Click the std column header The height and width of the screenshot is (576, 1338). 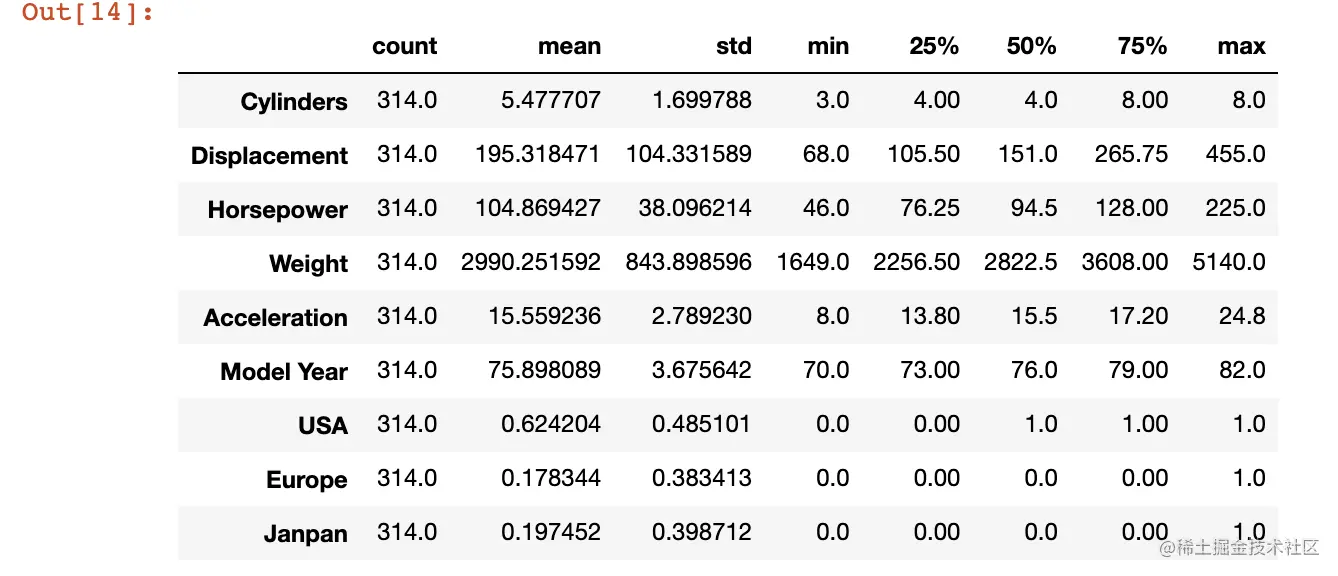[x=734, y=46]
